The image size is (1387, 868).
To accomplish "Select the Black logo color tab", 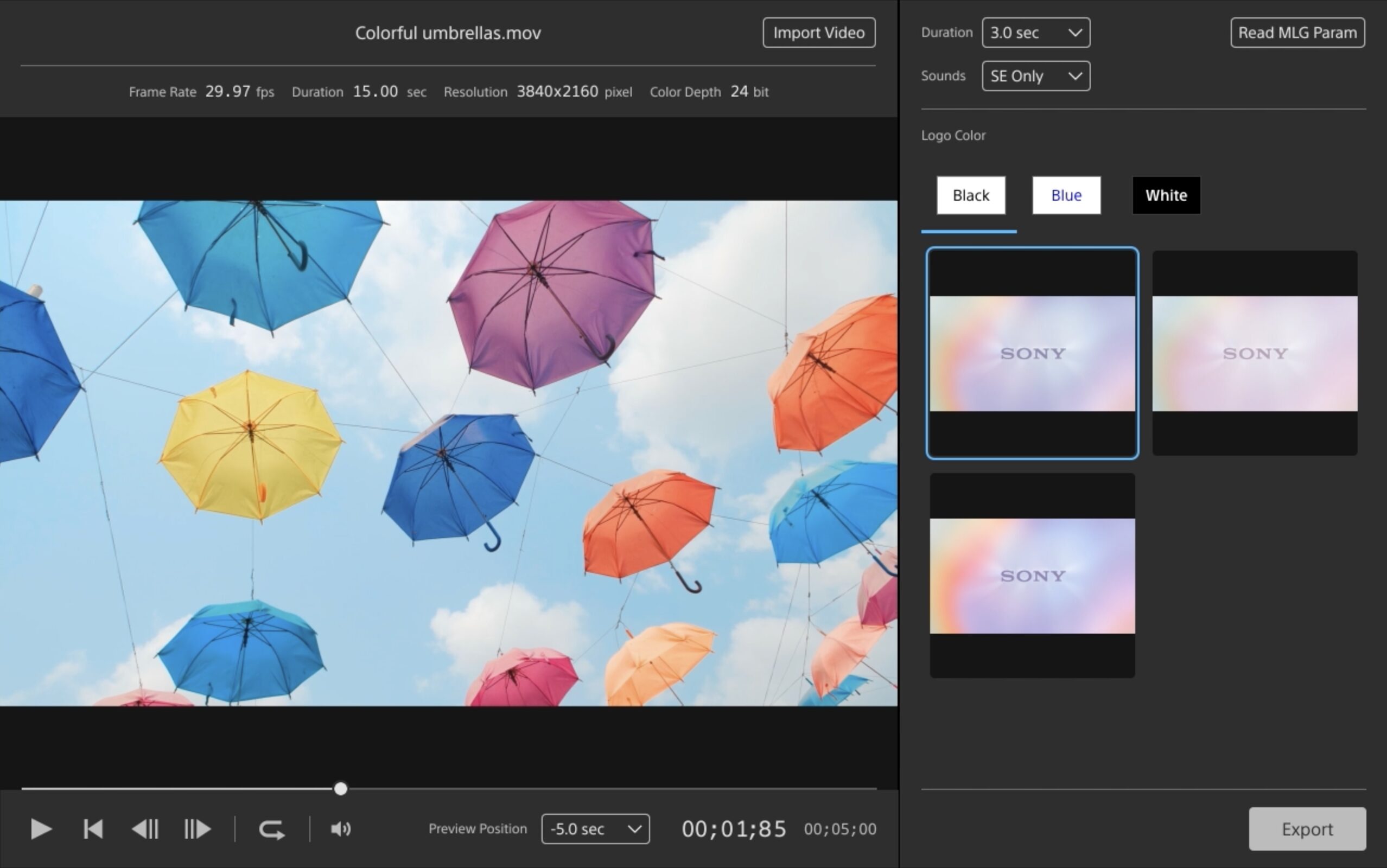I will [970, 195].
